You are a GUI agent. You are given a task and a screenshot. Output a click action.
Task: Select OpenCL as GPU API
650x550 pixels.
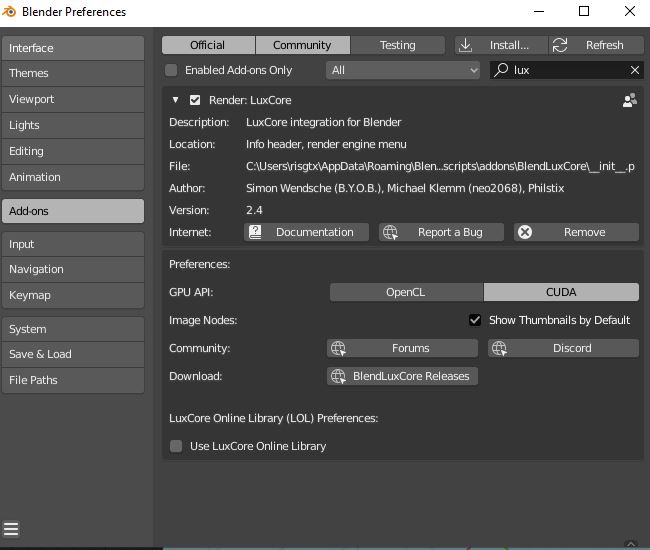point(406,292)
